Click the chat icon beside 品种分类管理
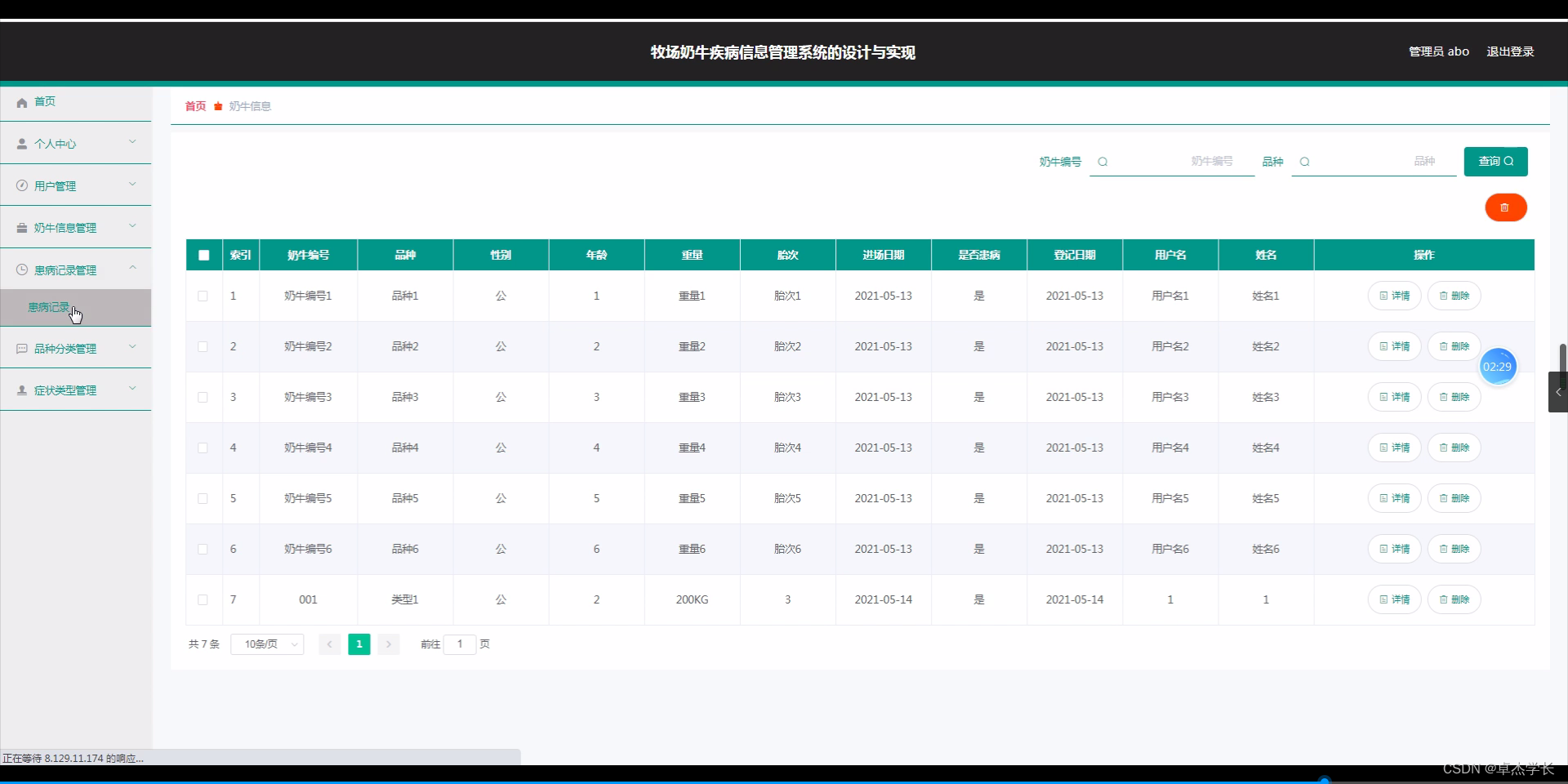The width and height of the screenshot is (1568, 784). click(x=22, y=349)
